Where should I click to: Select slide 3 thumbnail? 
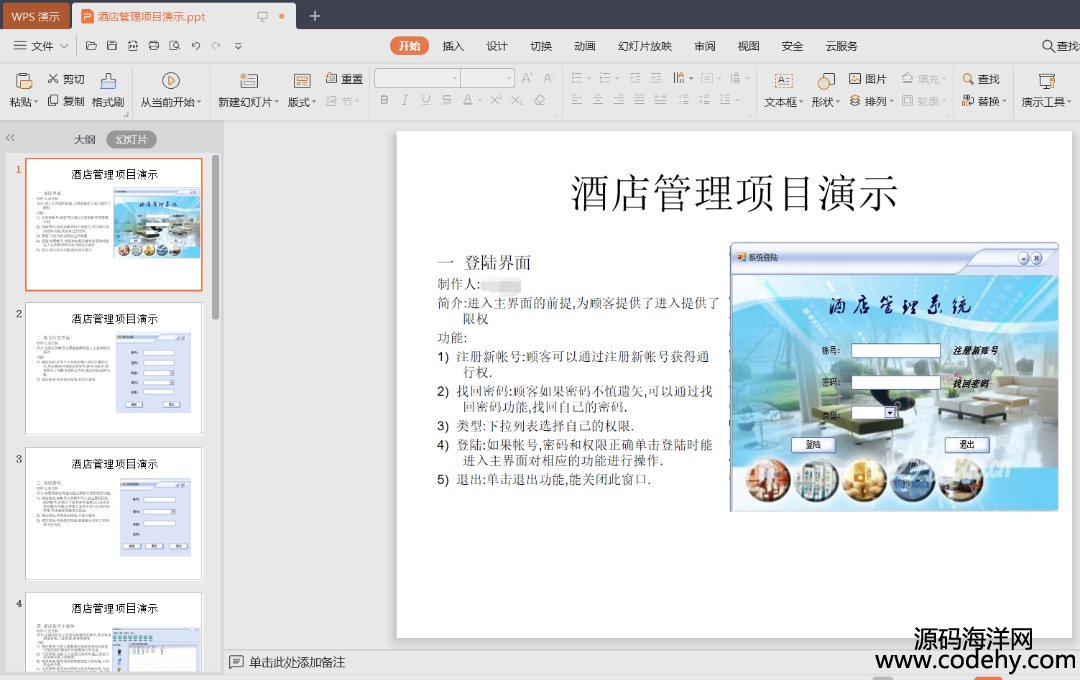tap(114, 513)
